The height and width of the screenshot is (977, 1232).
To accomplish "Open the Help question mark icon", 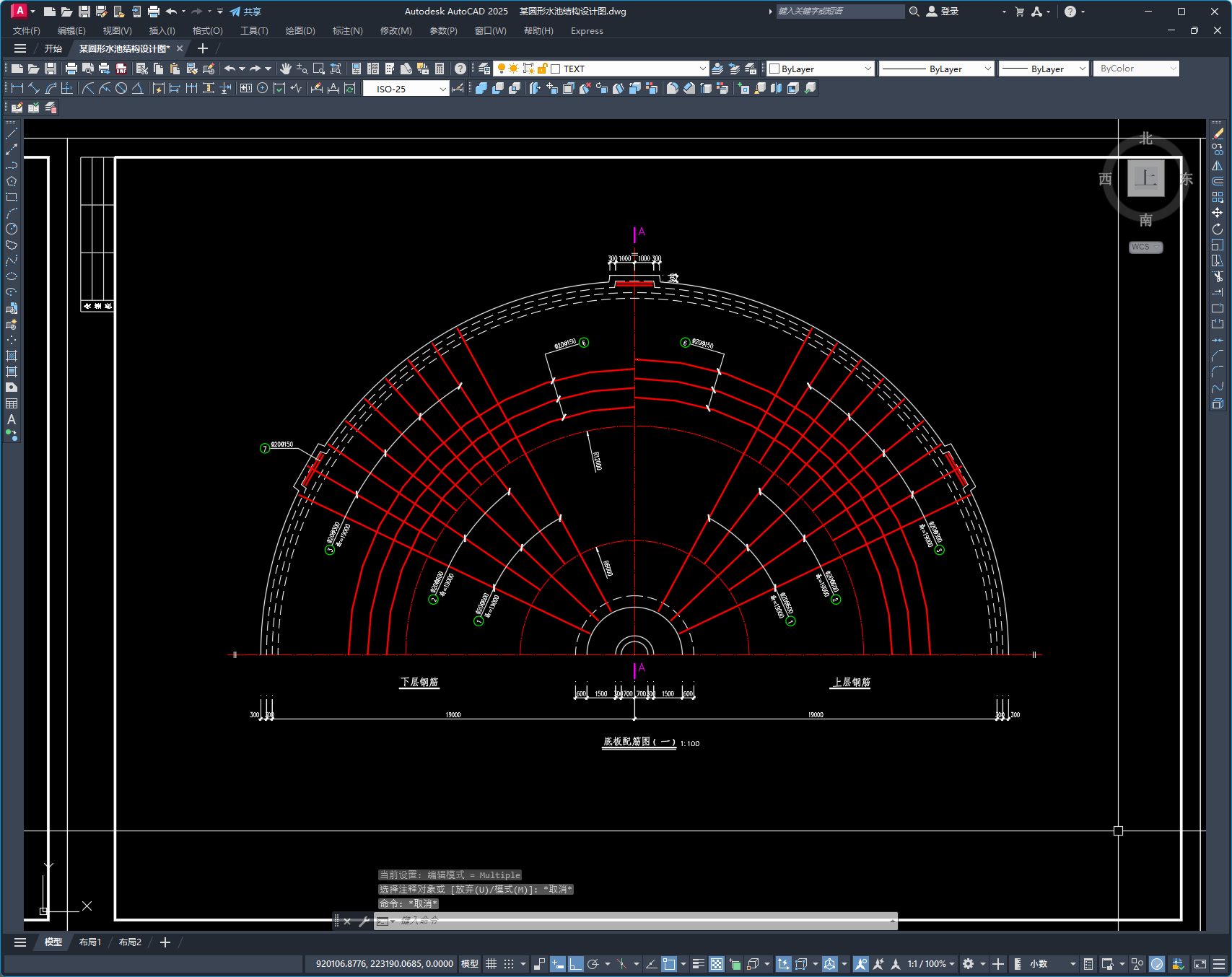I will (x=460, y=69).
